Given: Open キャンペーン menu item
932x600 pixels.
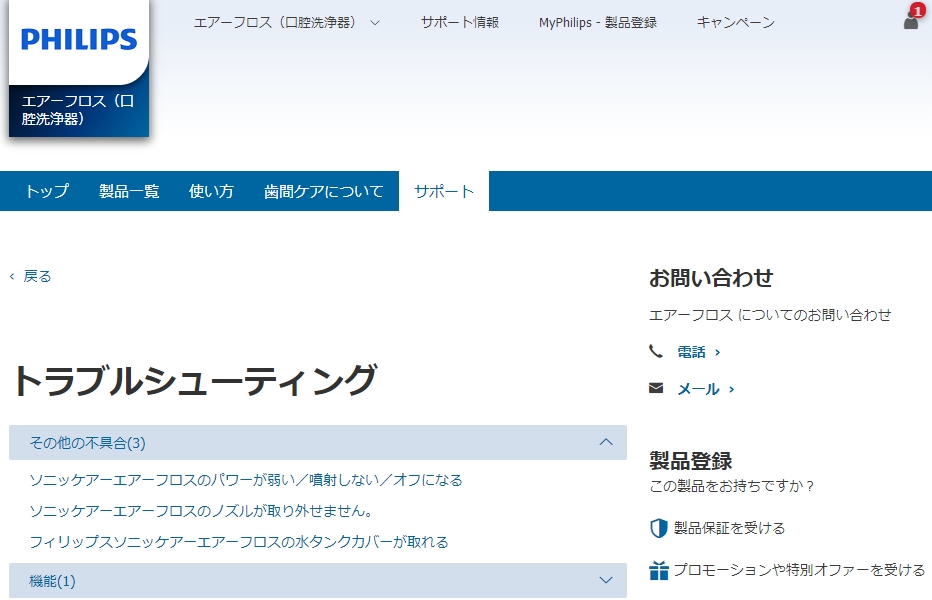Looking at the screenshot, I should point(735,23).
